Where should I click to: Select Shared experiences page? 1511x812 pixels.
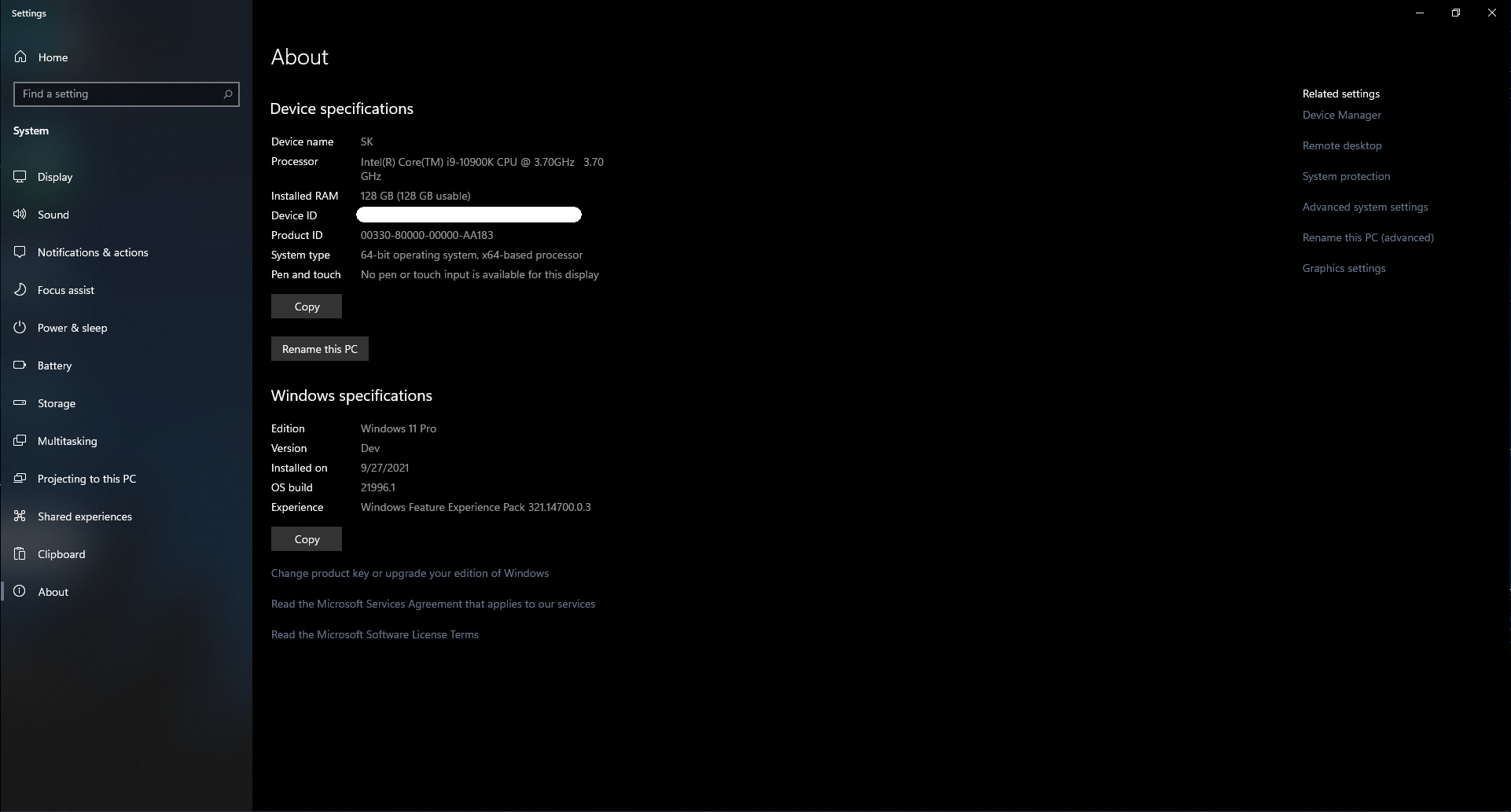coord(126,516)
